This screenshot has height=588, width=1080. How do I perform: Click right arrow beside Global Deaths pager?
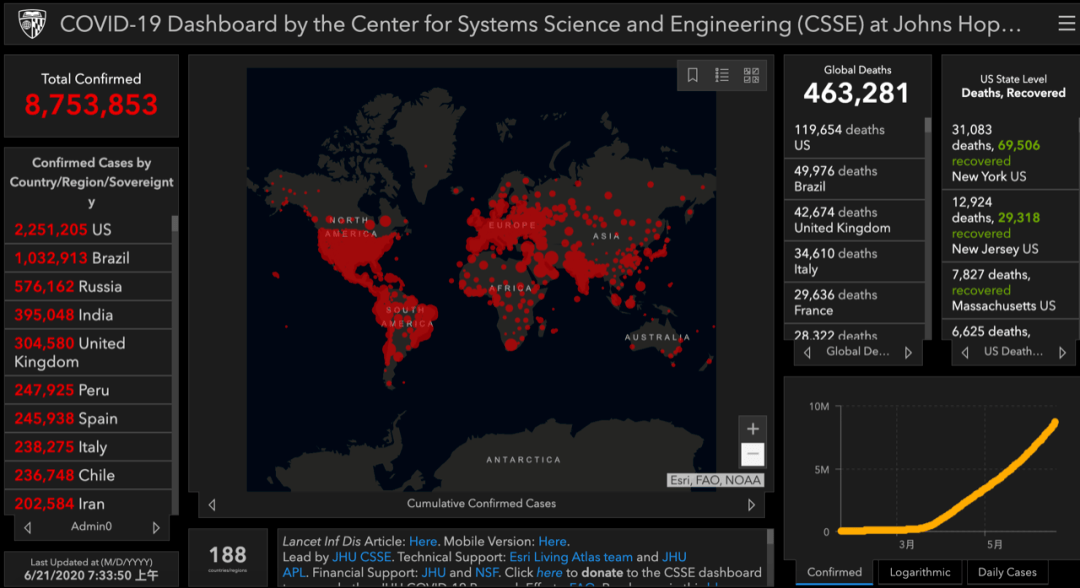pyautogui.click(x=908, y=353)
